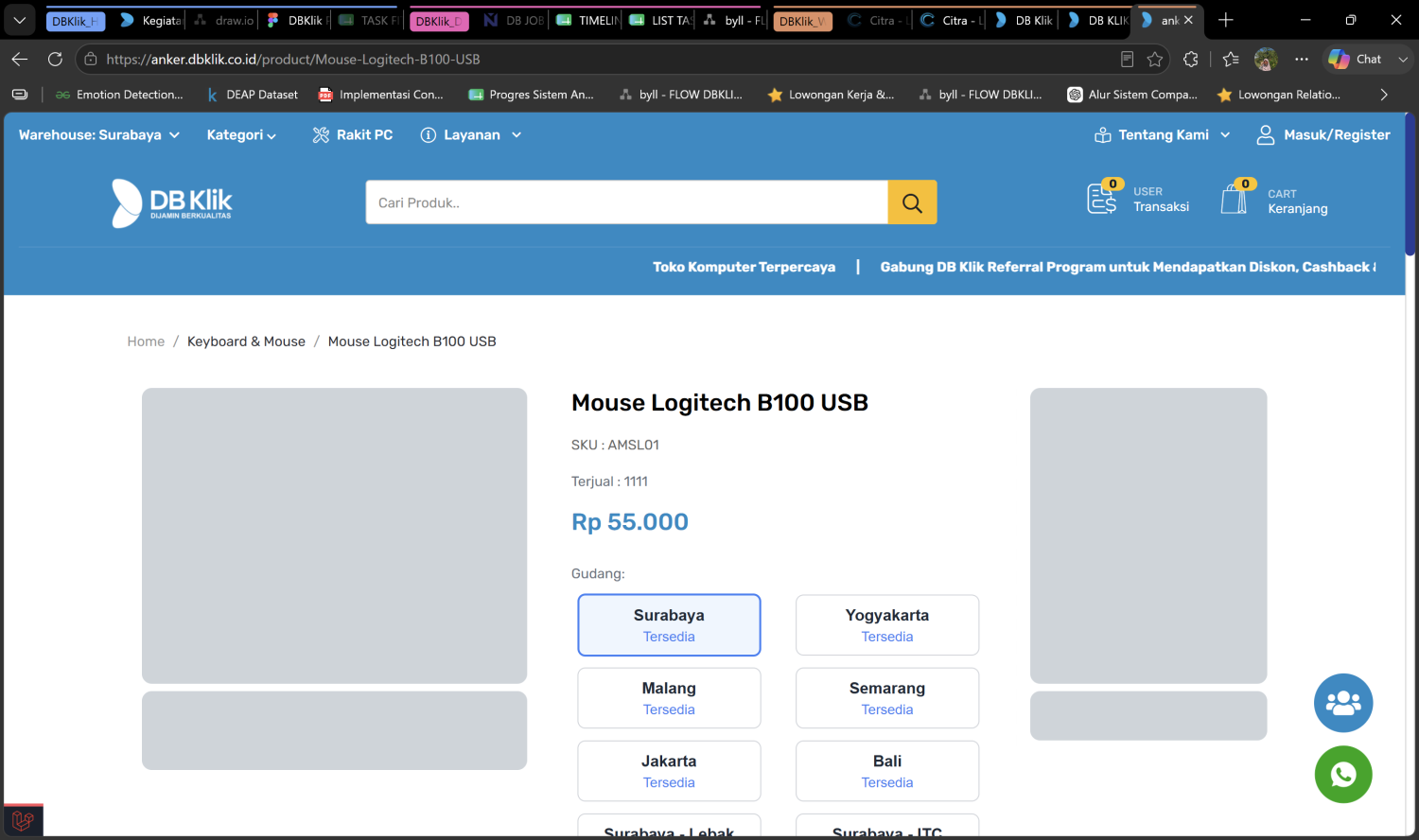Open the Copilot Chat button

point(1356,59)
